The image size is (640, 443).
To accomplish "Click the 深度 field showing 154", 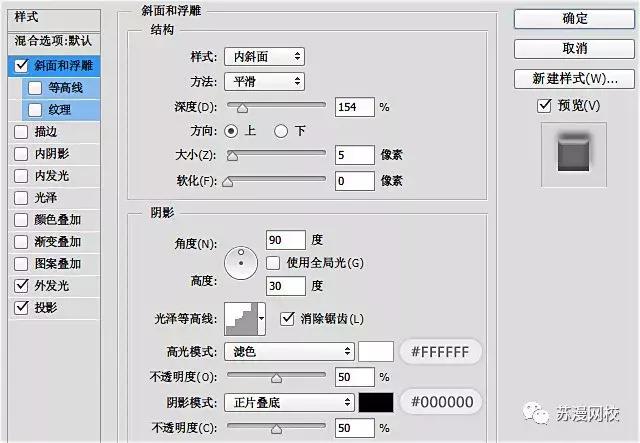I will (355, 107).
